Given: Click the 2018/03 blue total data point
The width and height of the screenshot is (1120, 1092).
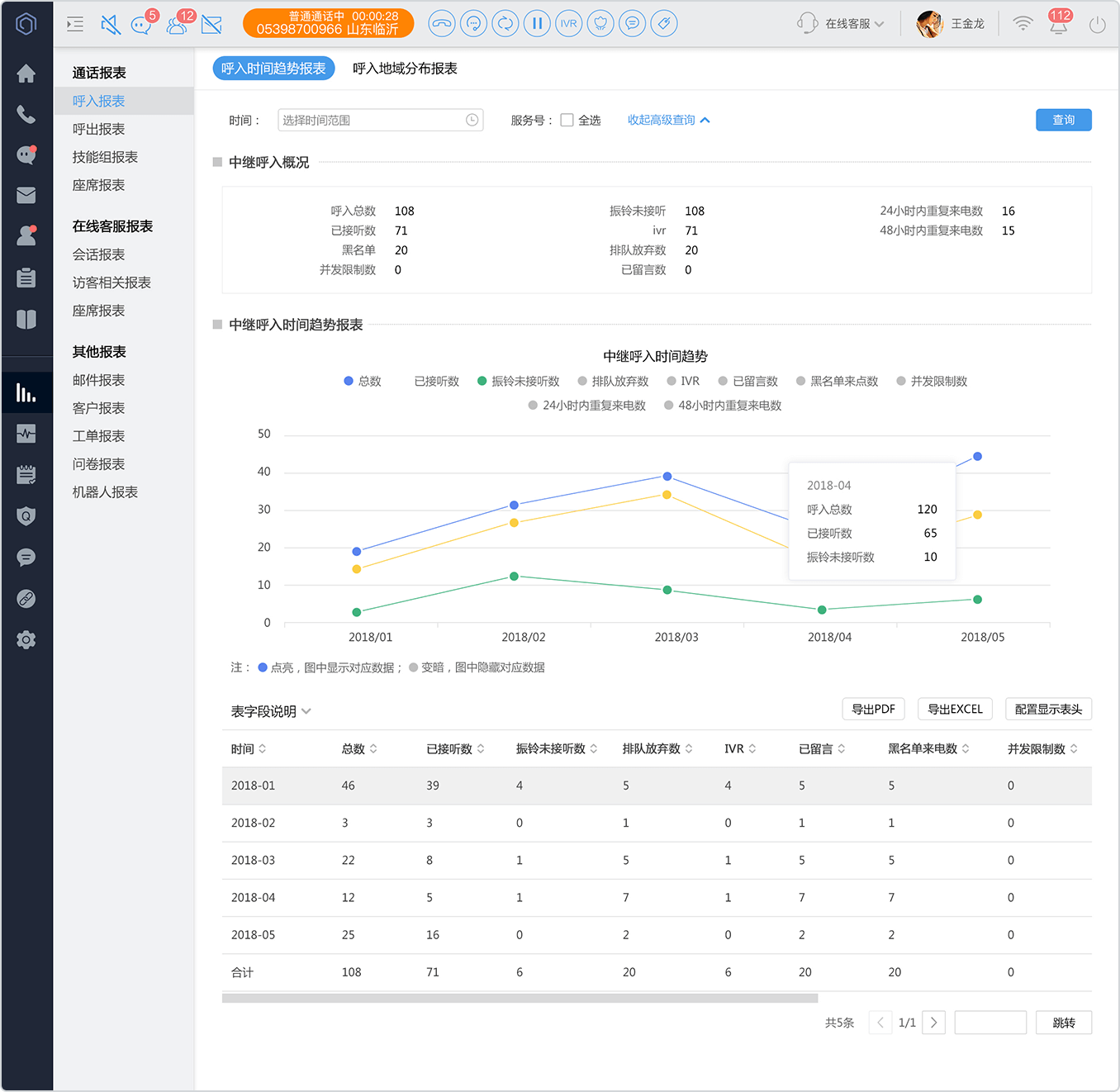Looking at the screenshot, I should click(667, 477).
